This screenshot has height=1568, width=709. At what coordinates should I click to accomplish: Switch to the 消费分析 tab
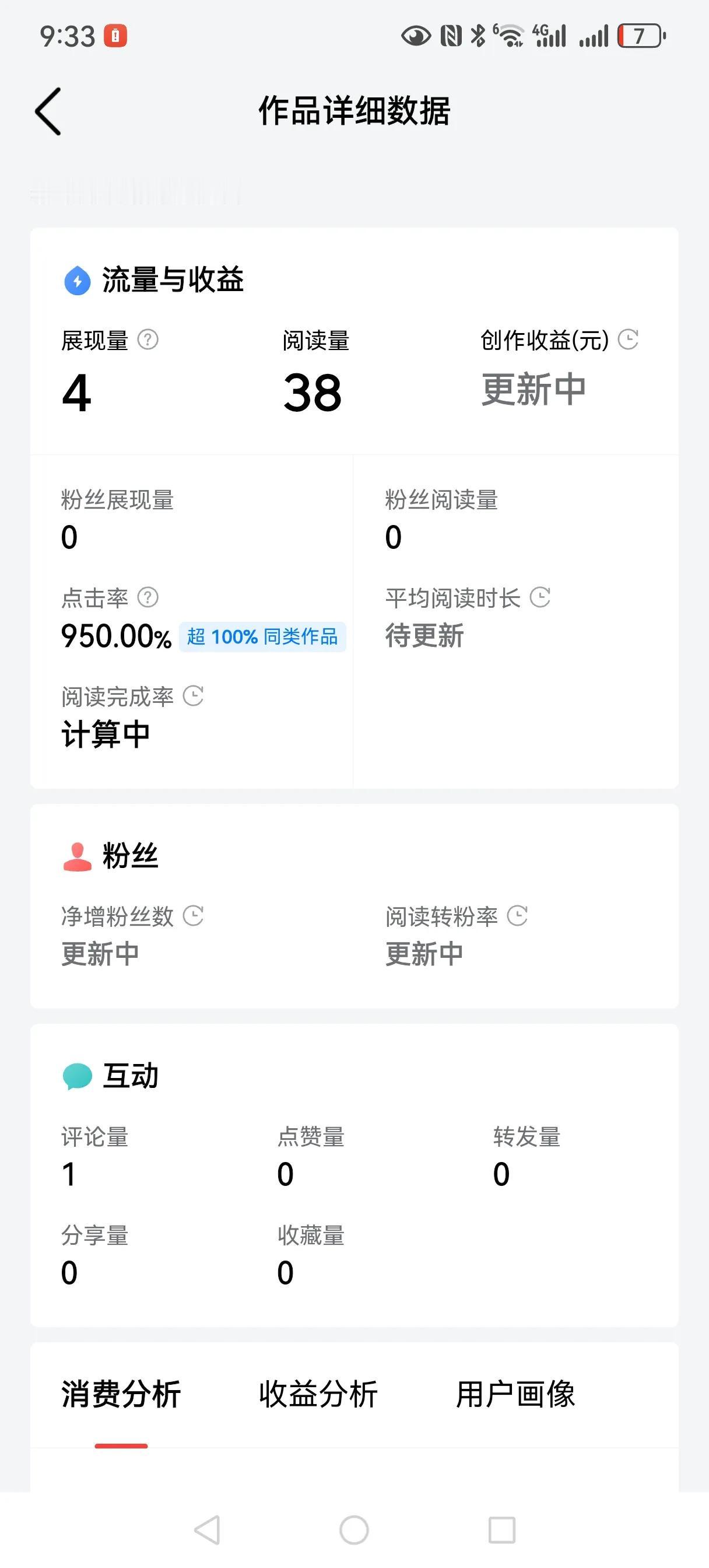click(121, 1394)
